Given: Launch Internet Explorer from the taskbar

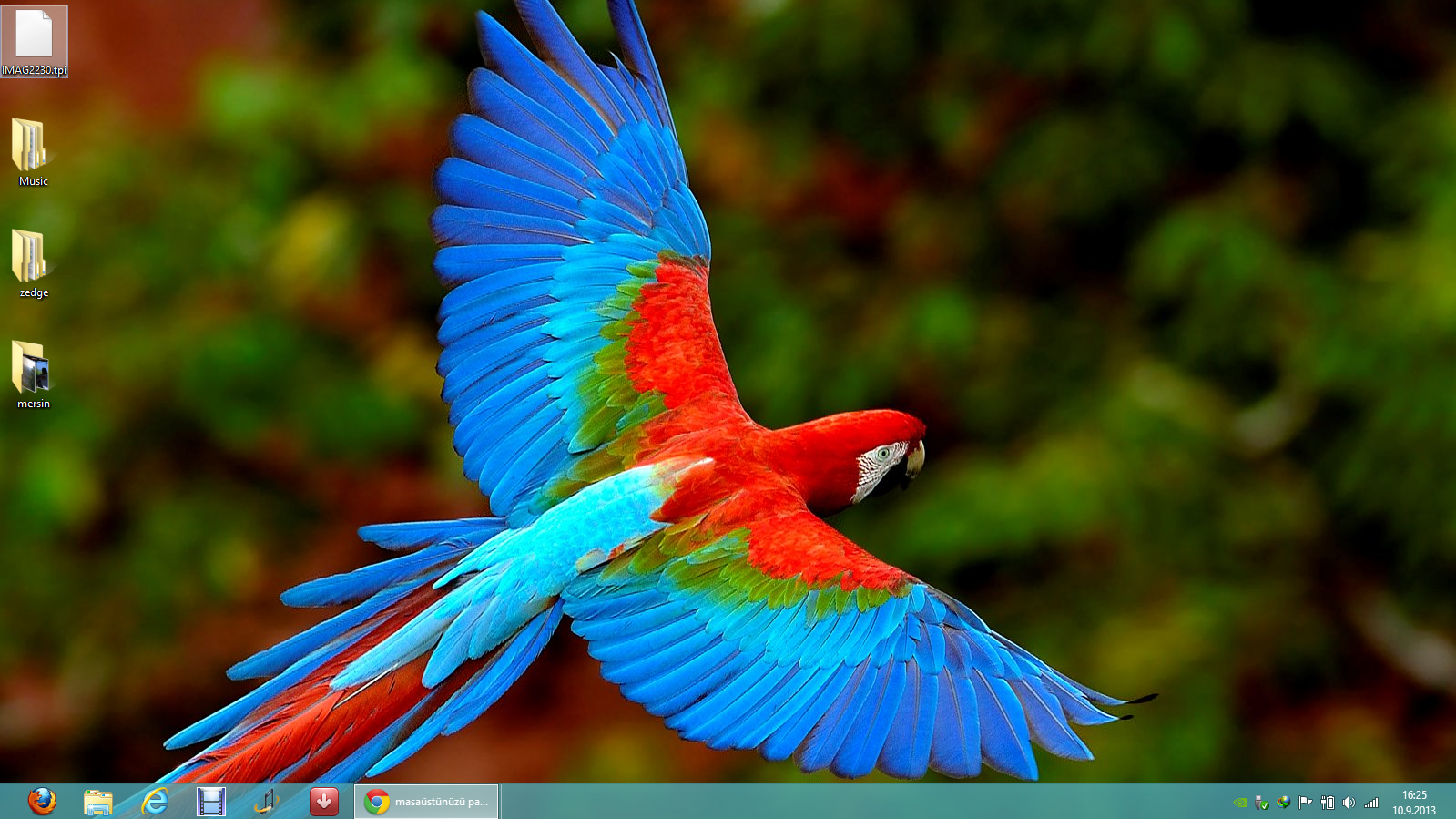Looking at the screenshot, I should (155, 802).
